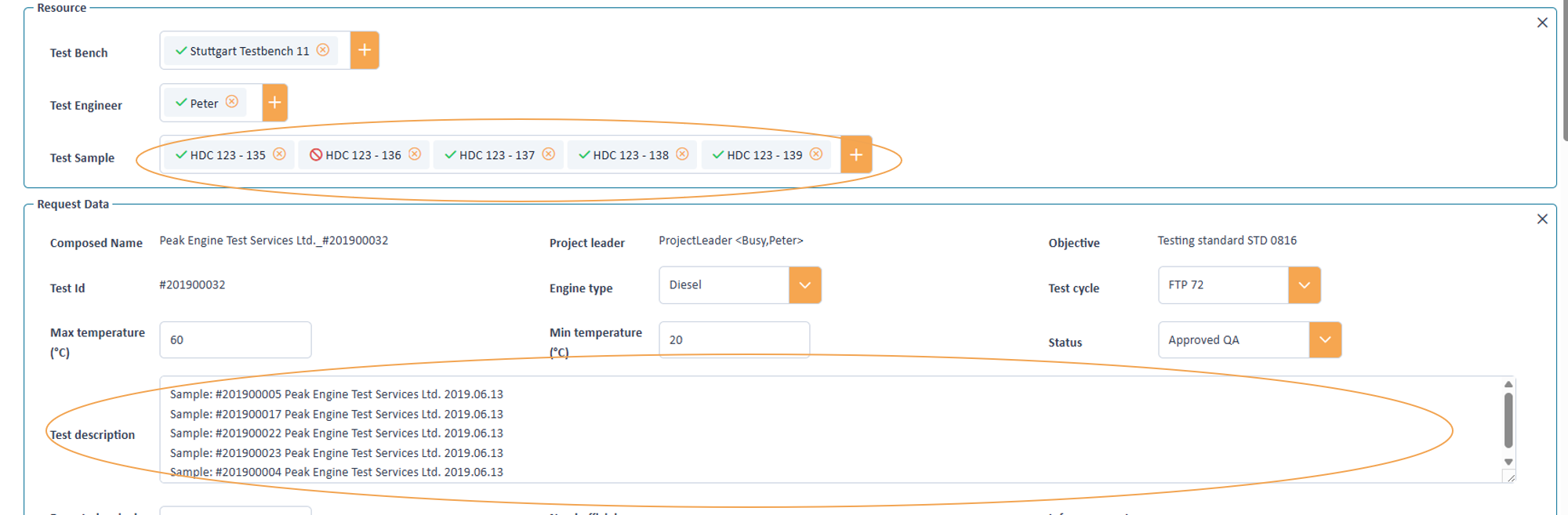Click description line Sample: #201900023
Image resolution: width=1568 pixels, height=515 pixels.
point(336,453)
